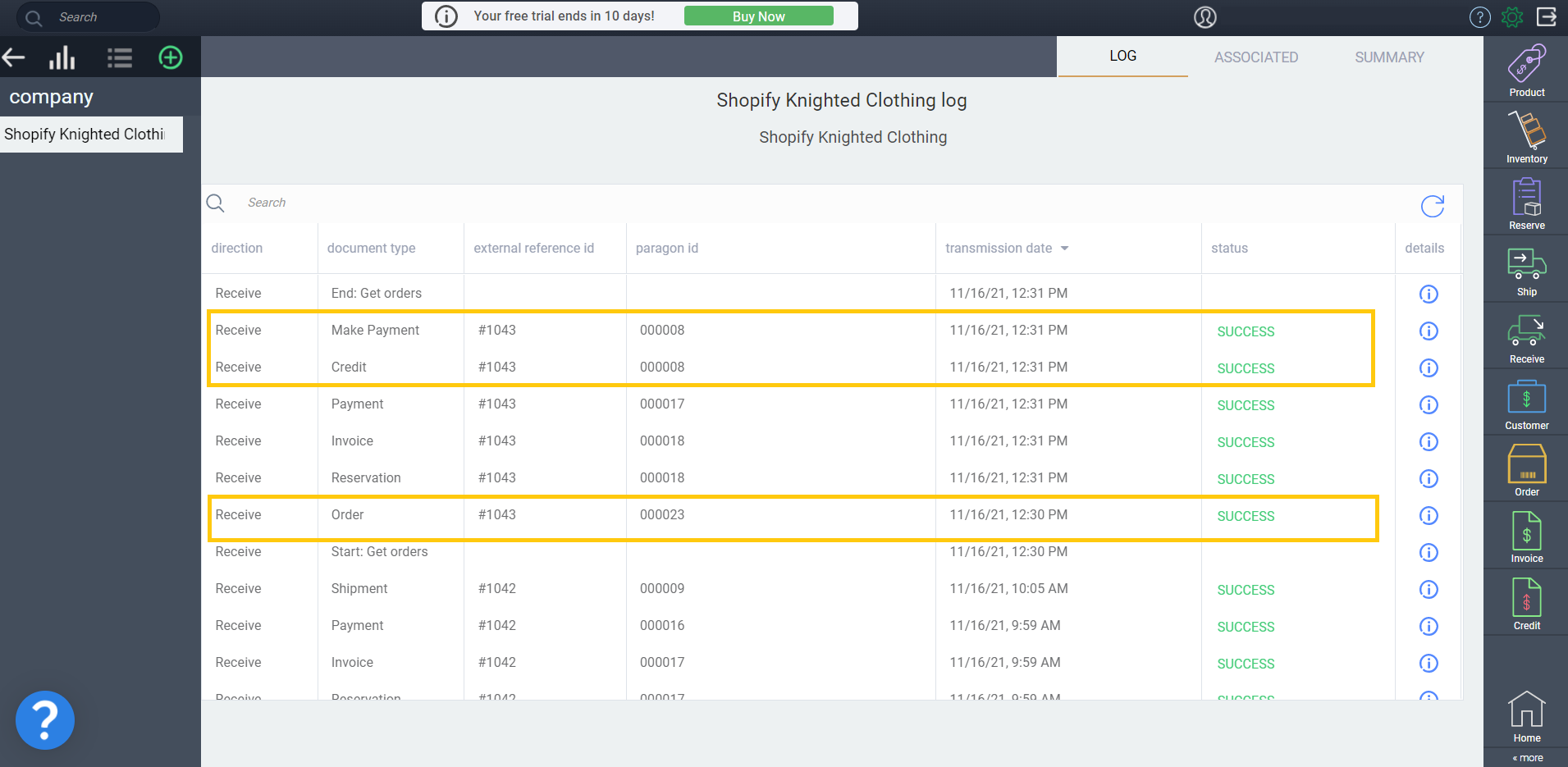Screen dimensions: 1568x767
Task: Open the Ship module
Action: (1526, 270)
